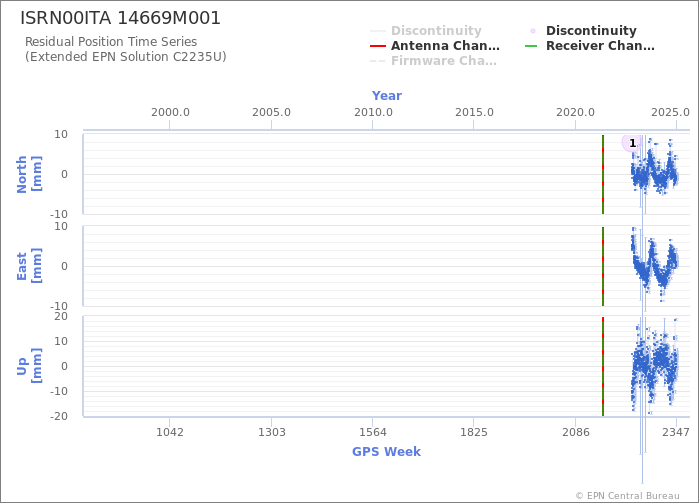Click the GPS week 1042 tick label
The image size is (700, 504).
[x=170, y=432]
